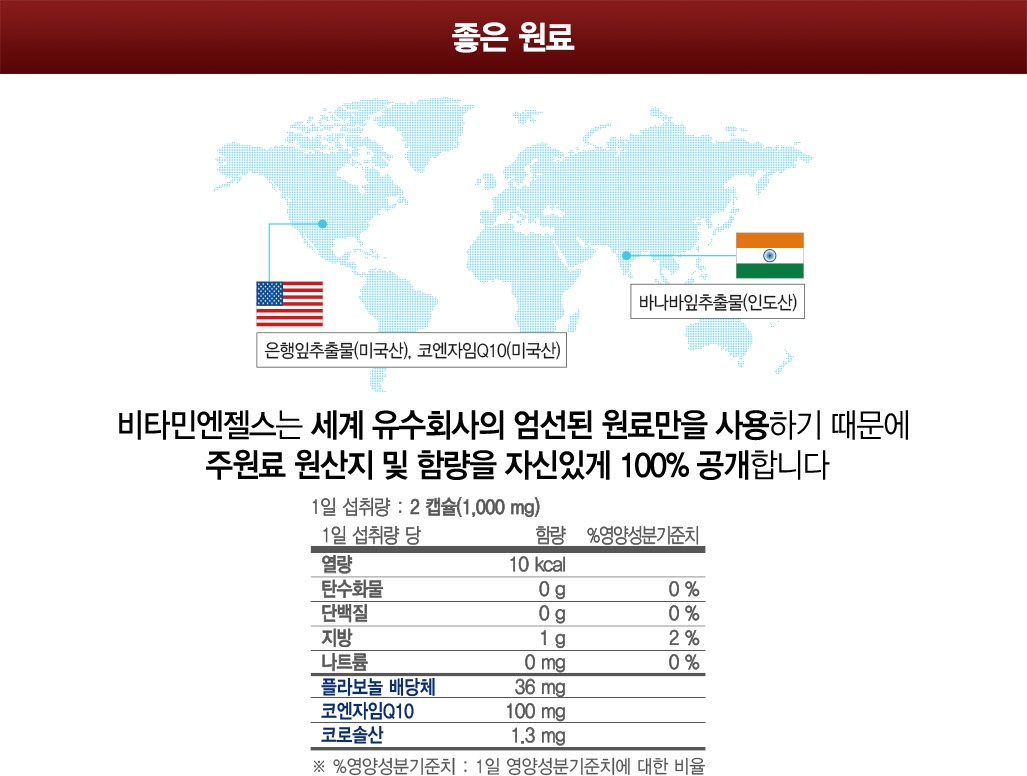Click the '좋은 원료' header title
Viewport: 1027px width, 776px height.
coord(513,37)
